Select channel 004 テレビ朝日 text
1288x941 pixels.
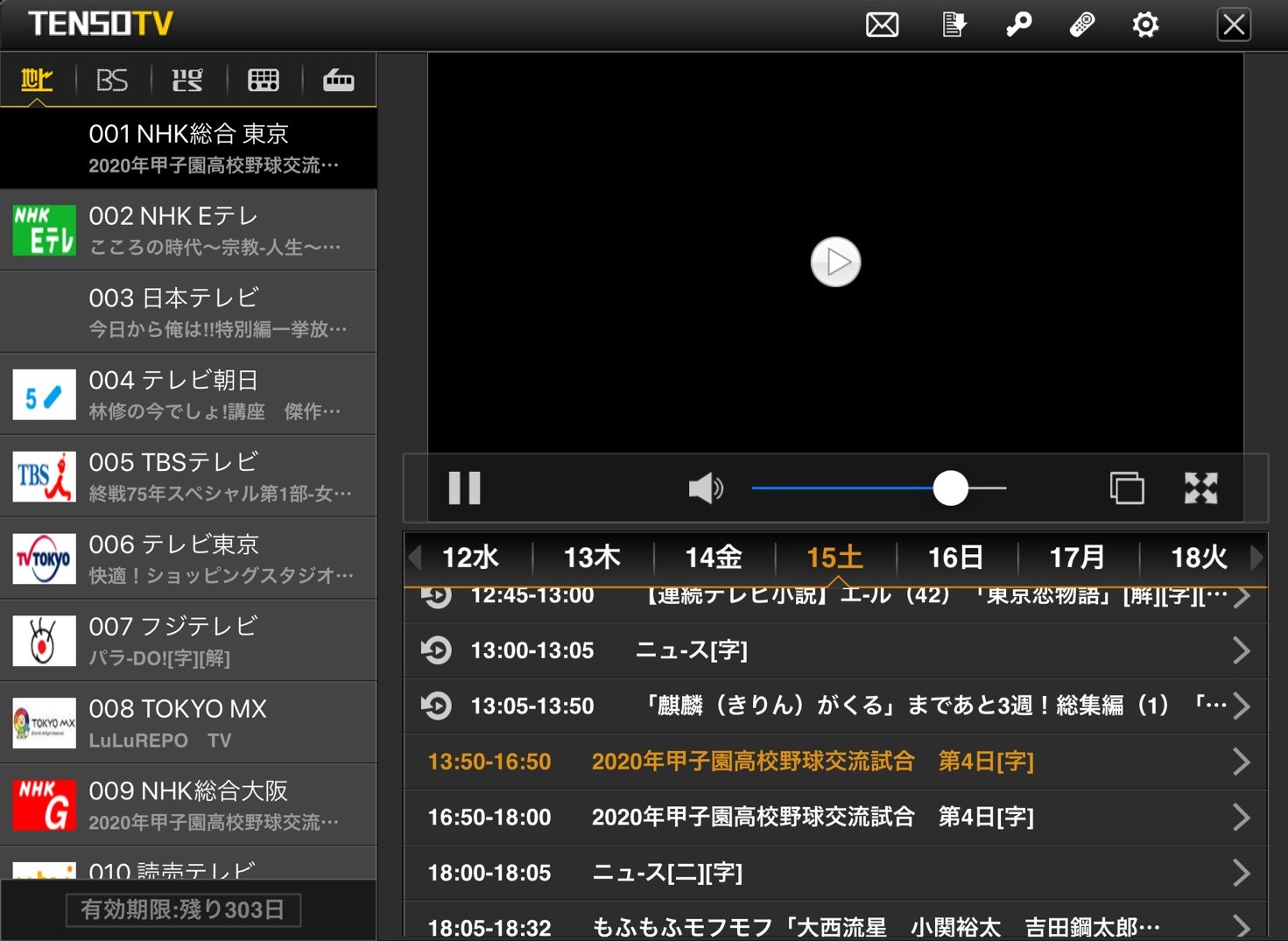[173, 381]
